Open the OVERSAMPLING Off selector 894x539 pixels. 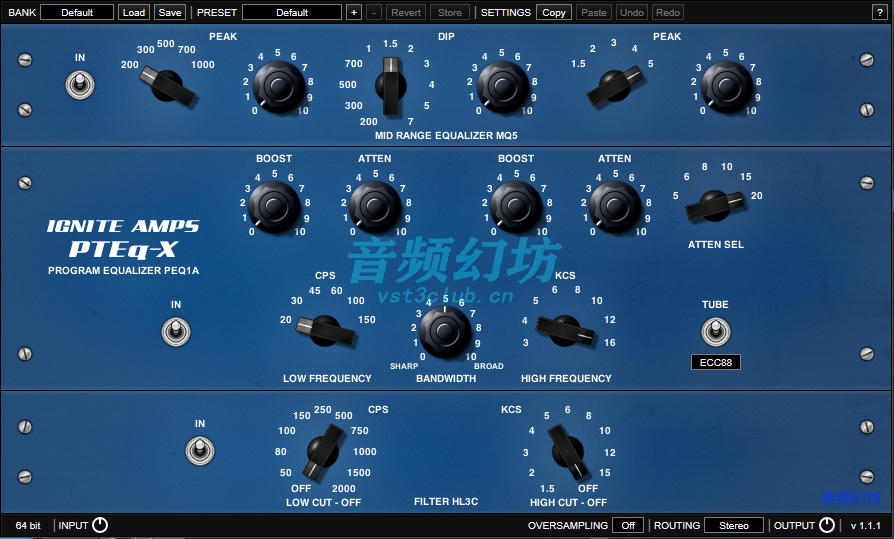click(628, 525)
